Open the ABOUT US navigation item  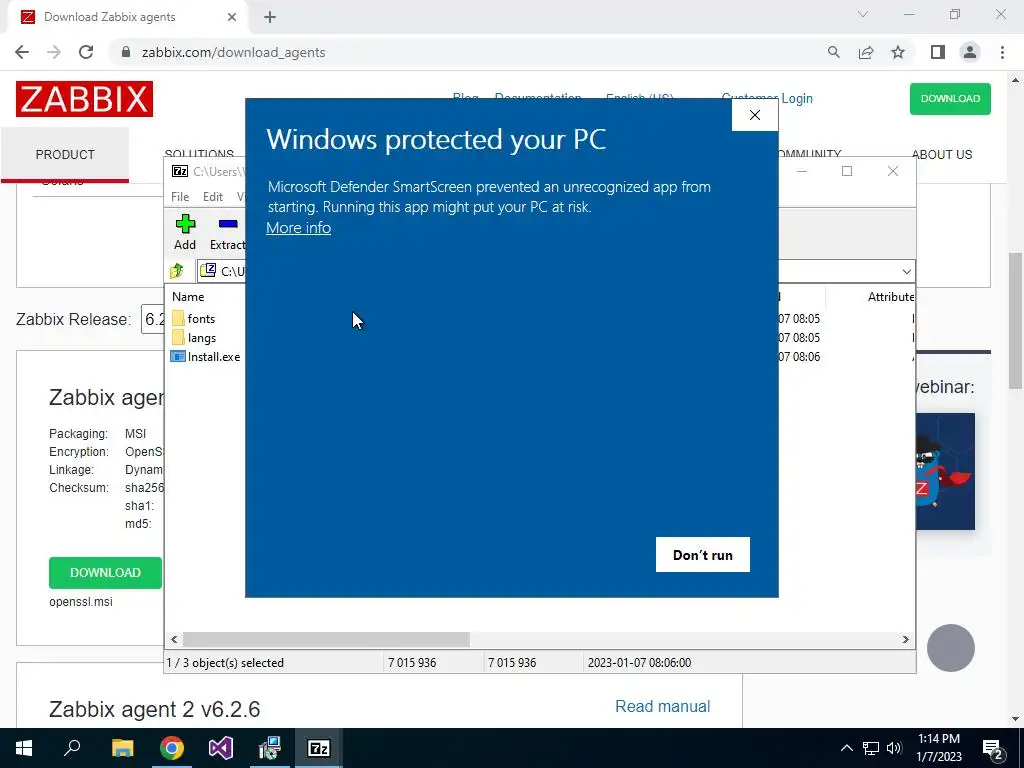(942, 155)
